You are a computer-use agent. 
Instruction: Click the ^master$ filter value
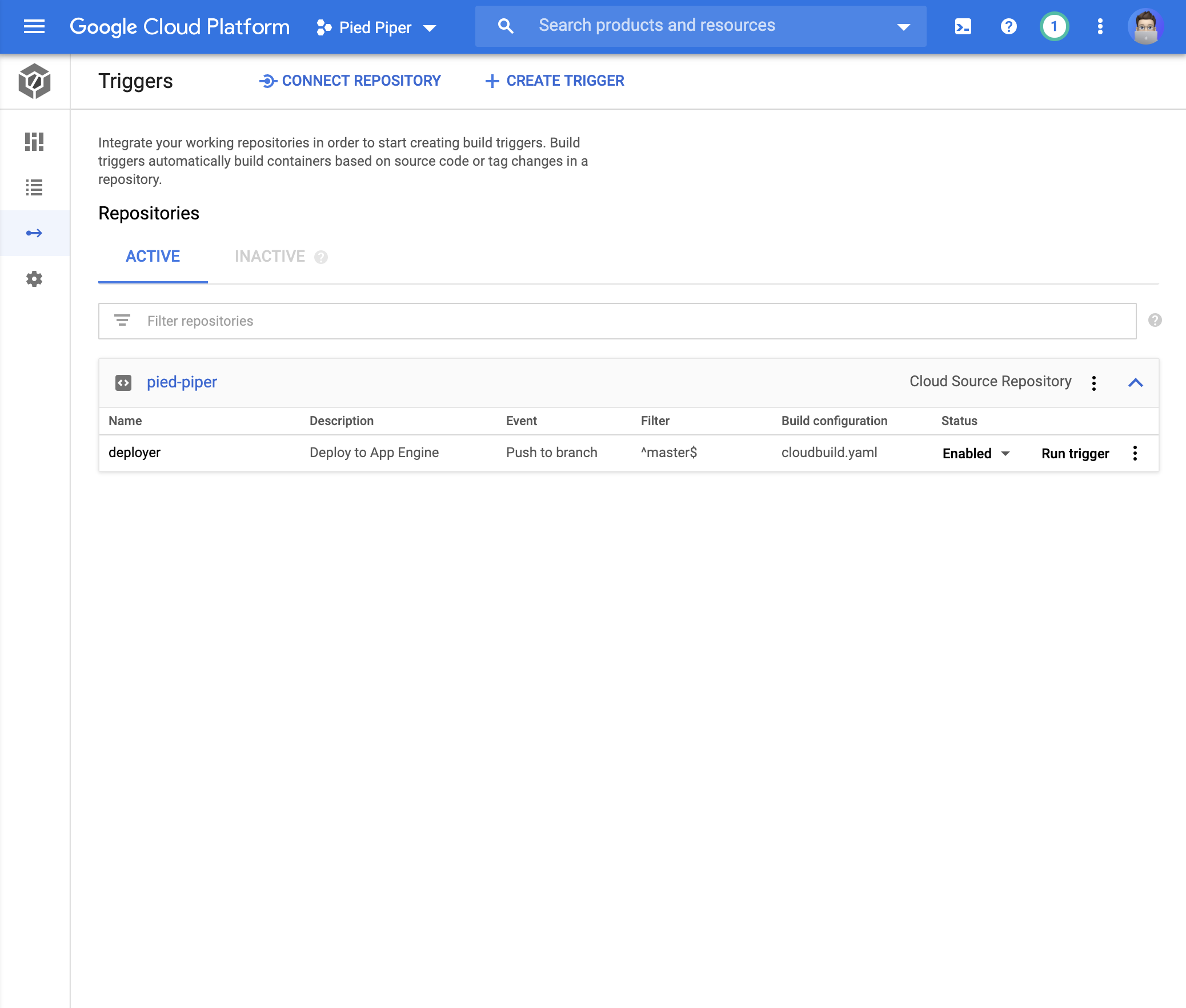(x=669, y=453)
